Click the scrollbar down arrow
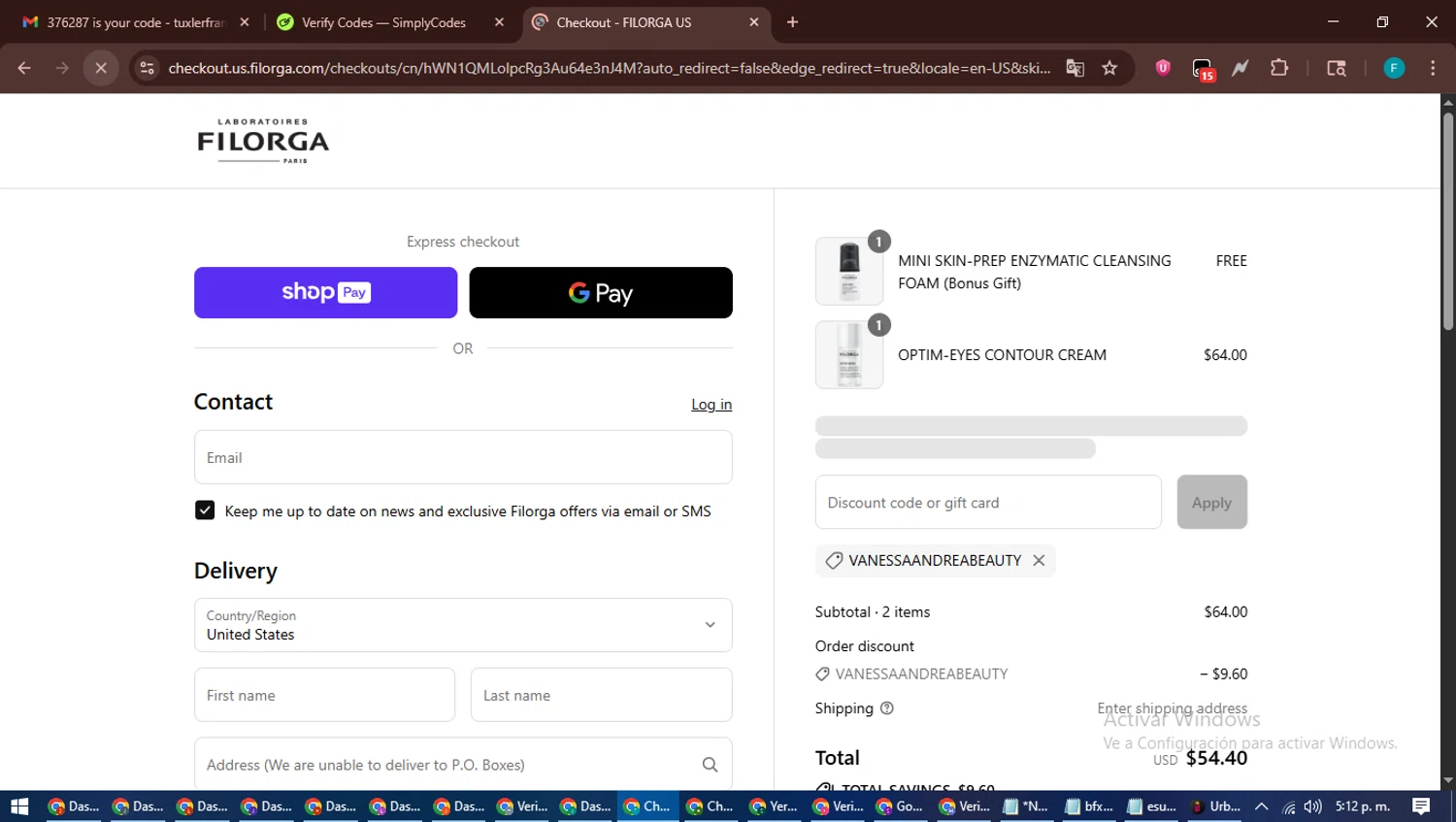The image size is (1456, 822). click(1448, 780)
